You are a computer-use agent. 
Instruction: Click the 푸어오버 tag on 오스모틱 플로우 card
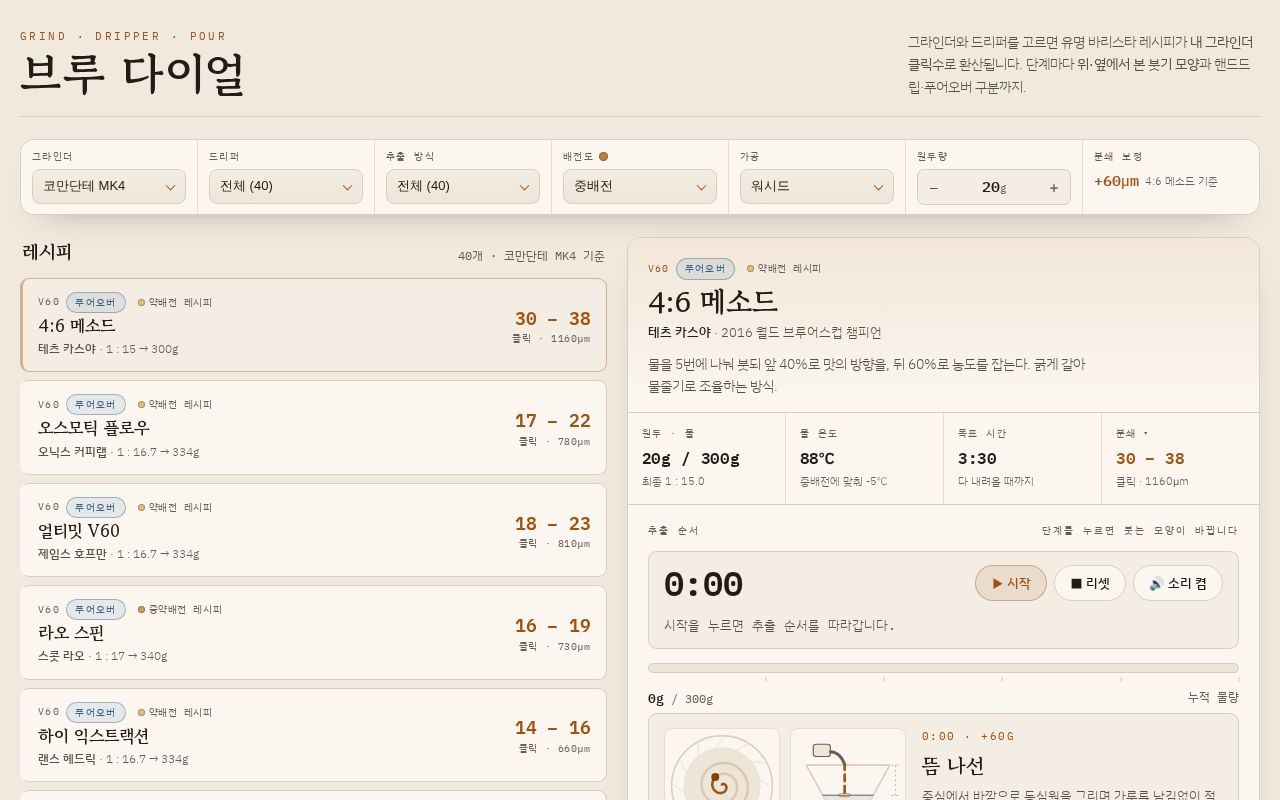coord(96,404)
